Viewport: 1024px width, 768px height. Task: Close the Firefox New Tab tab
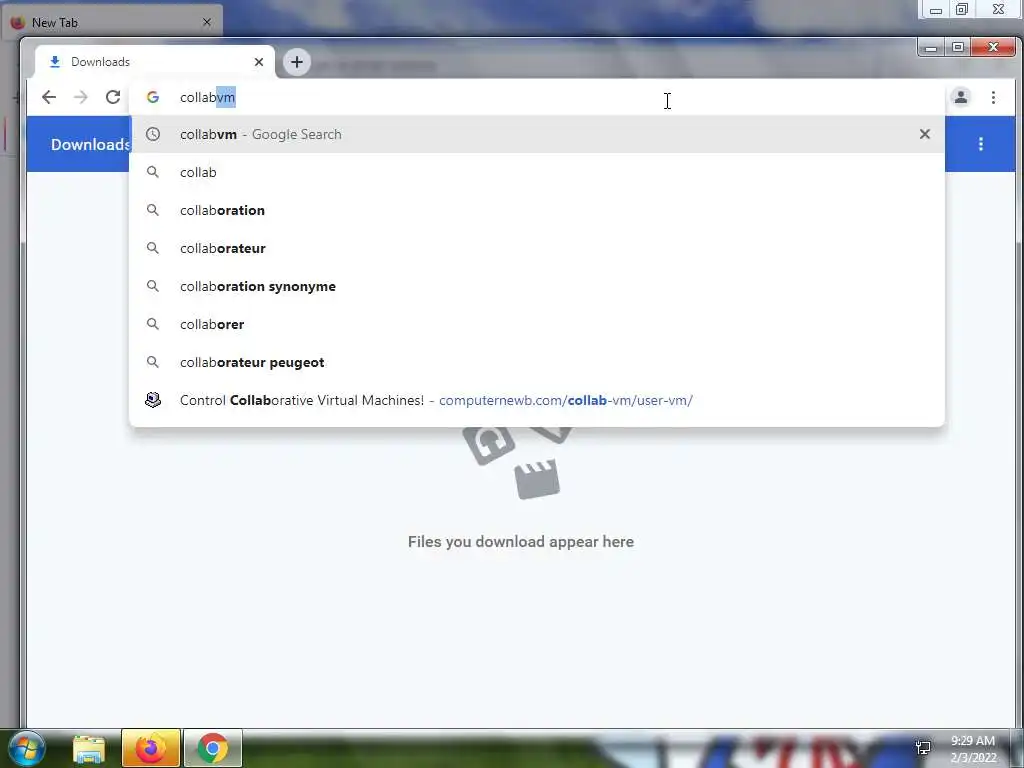[206, 22]
